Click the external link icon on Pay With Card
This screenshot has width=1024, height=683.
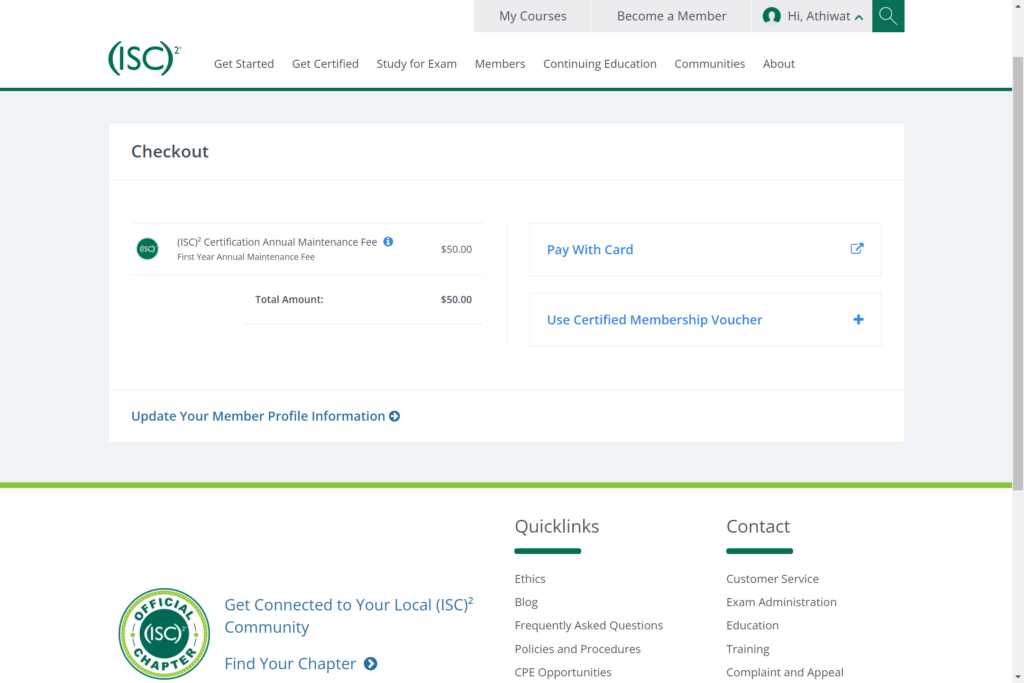(857, 249)
